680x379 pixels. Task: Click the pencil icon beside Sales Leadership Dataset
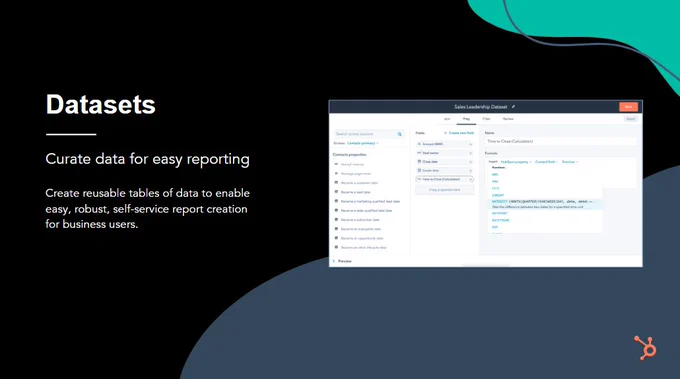click(x=513, y=107)
